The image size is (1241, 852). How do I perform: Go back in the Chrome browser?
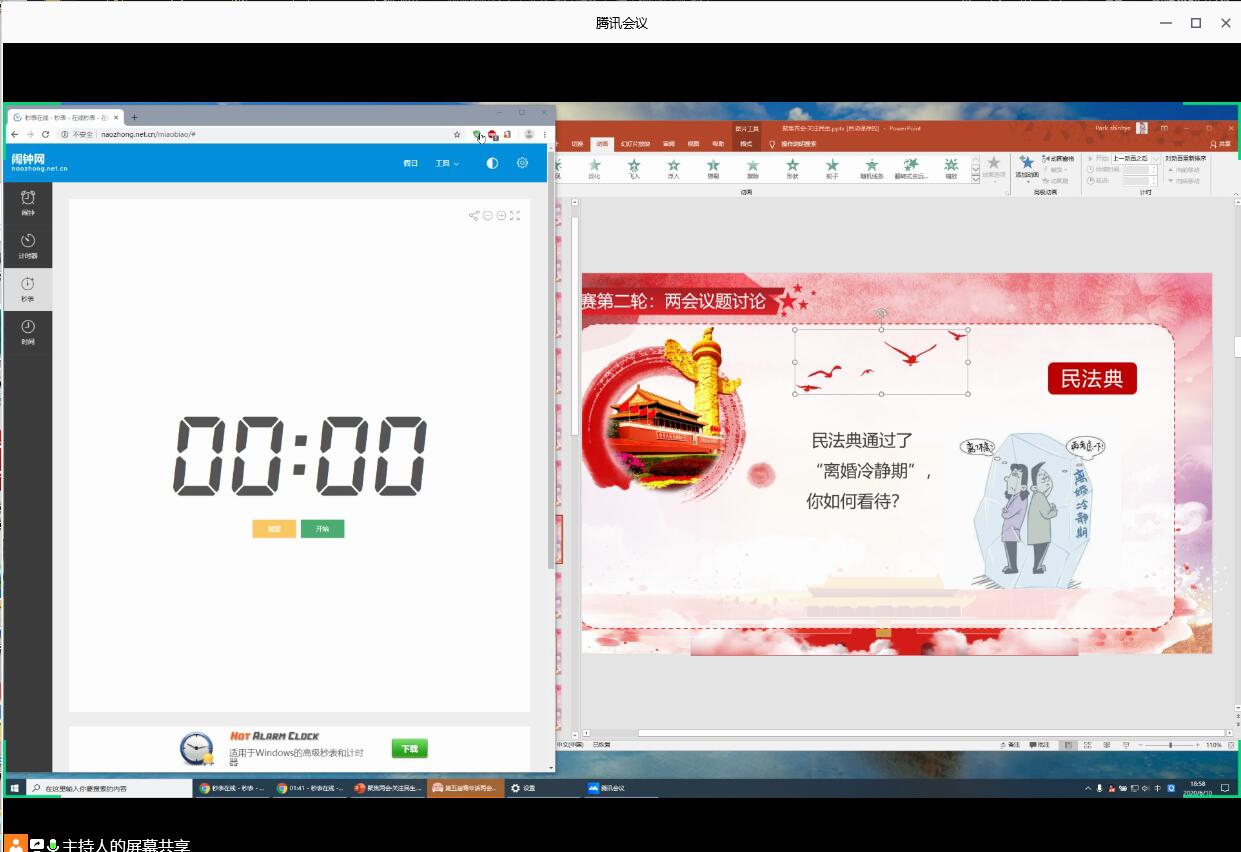15,134
